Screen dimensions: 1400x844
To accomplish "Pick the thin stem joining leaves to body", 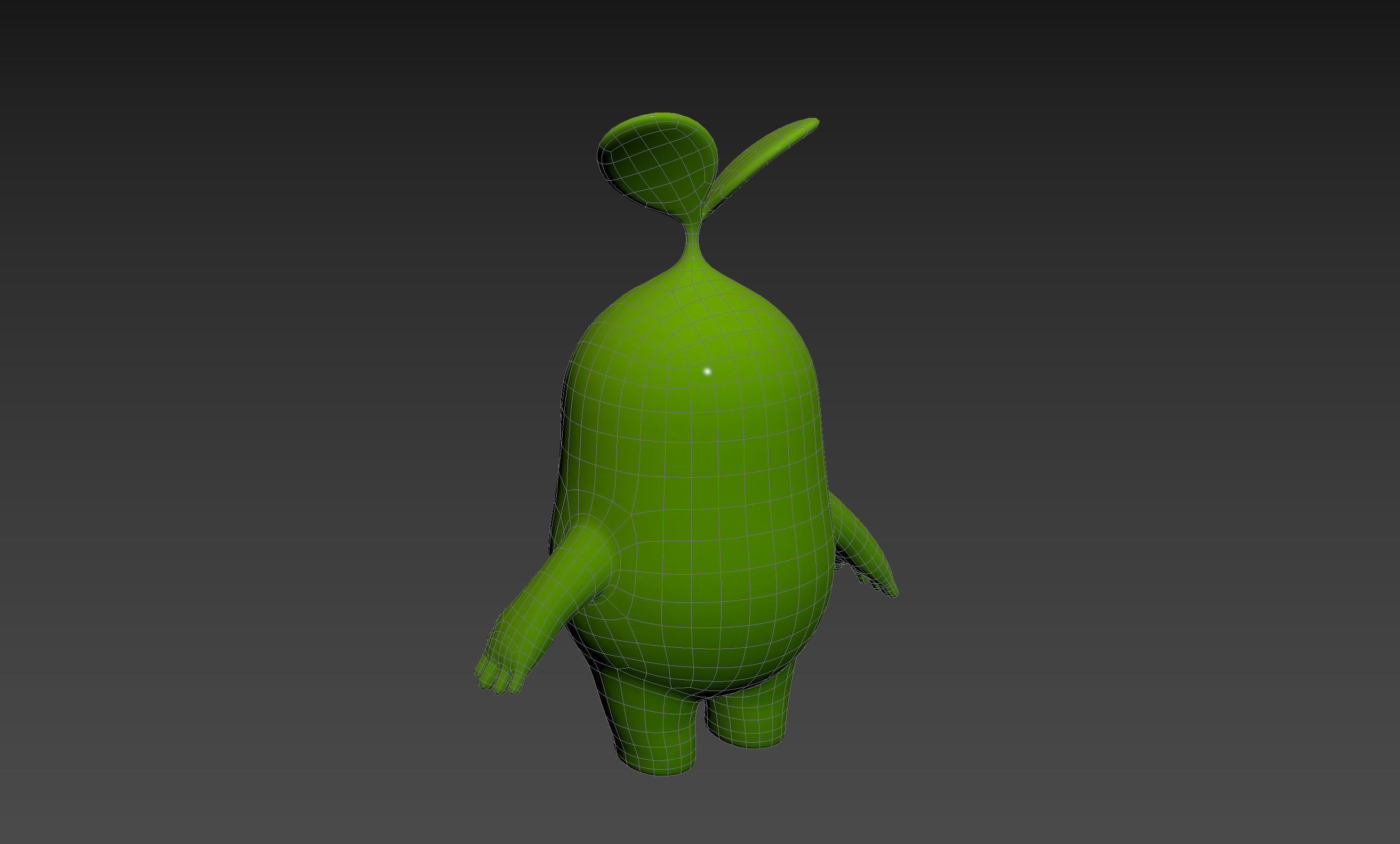I will [692, 242].
